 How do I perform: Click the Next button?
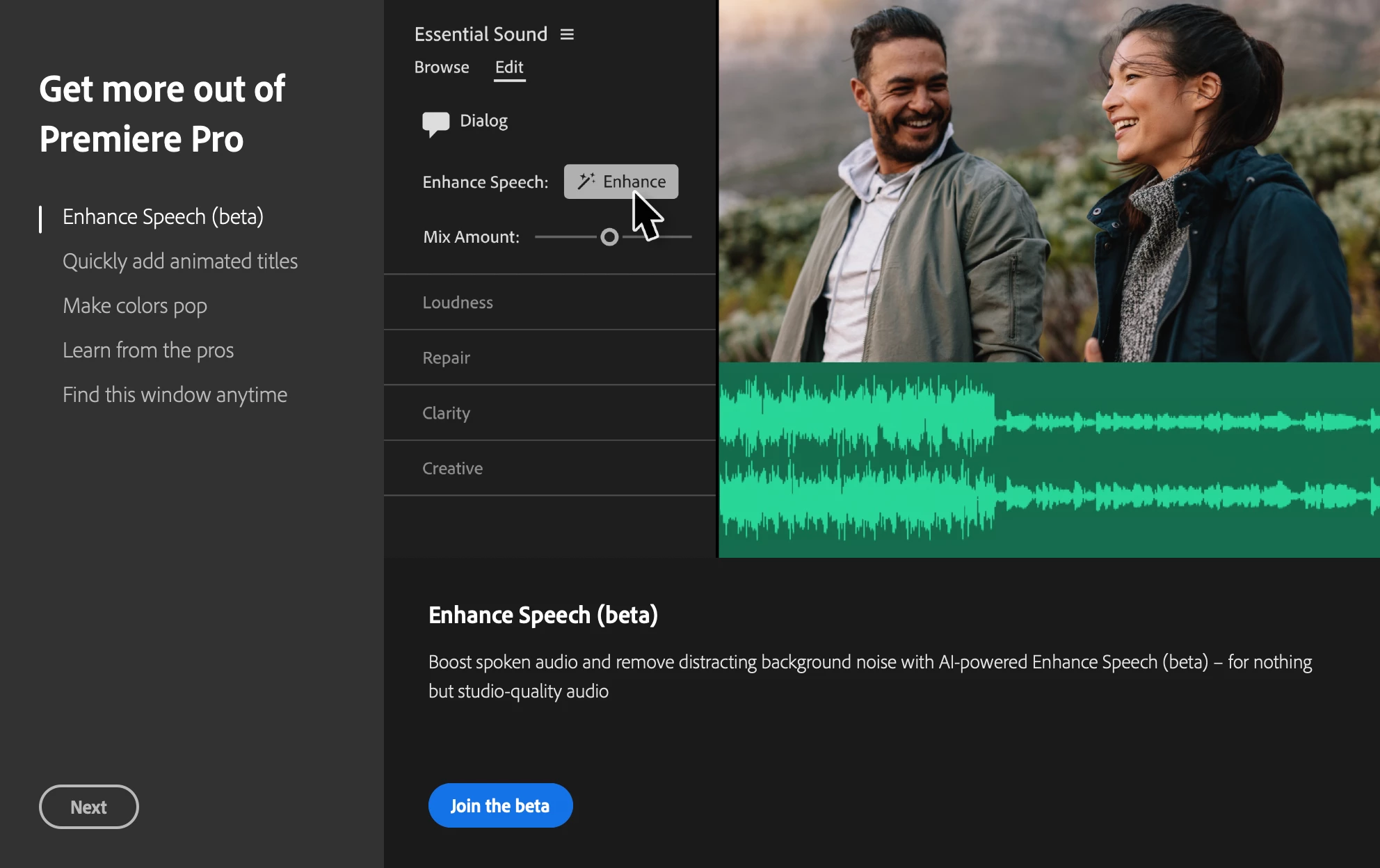point(88,807)
